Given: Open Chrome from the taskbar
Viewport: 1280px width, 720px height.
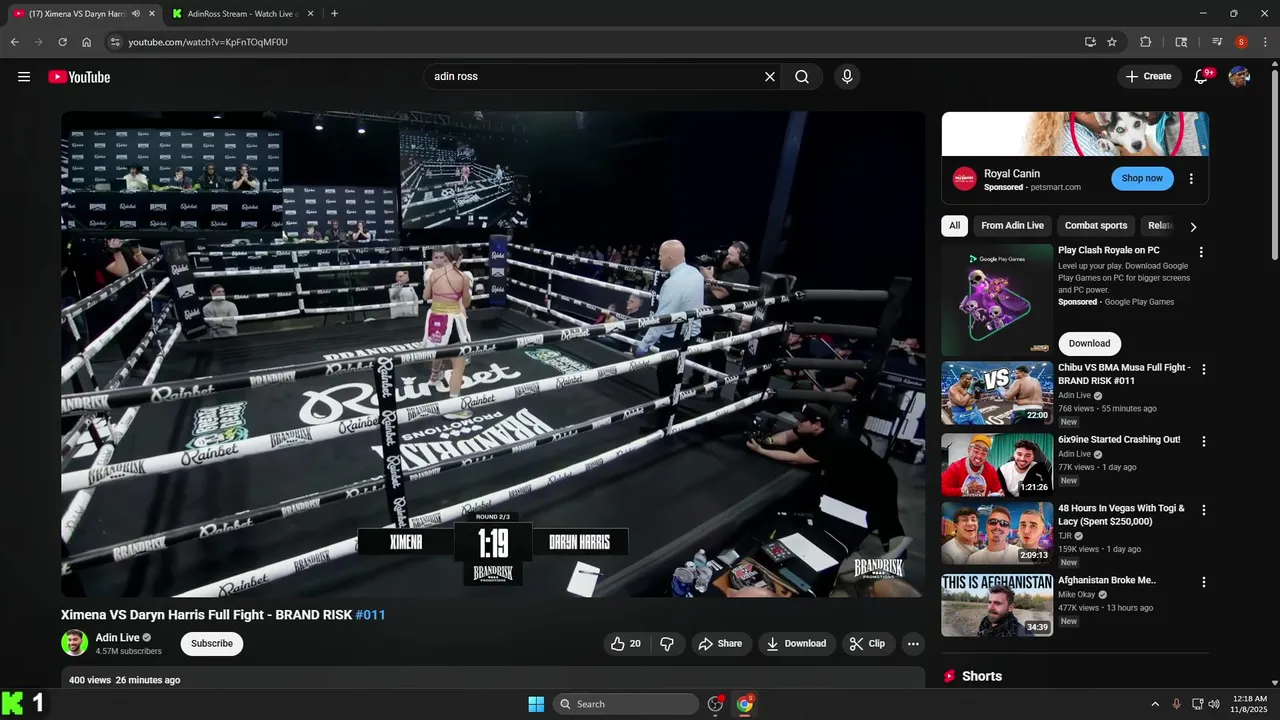Looking at the screenshot, I should pyautogui.click(x=745, y=704).
